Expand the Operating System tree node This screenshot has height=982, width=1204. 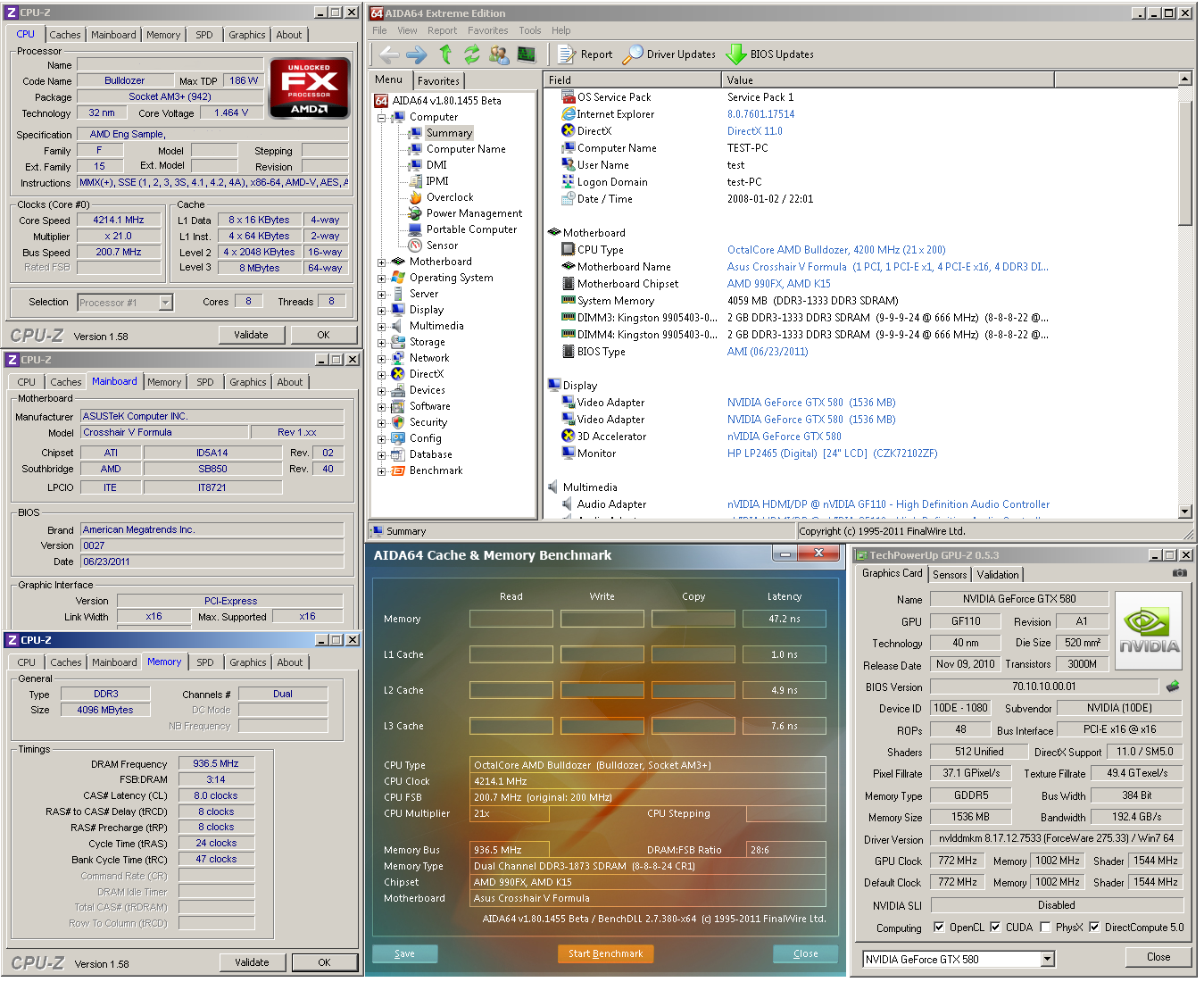coord(381,279)
